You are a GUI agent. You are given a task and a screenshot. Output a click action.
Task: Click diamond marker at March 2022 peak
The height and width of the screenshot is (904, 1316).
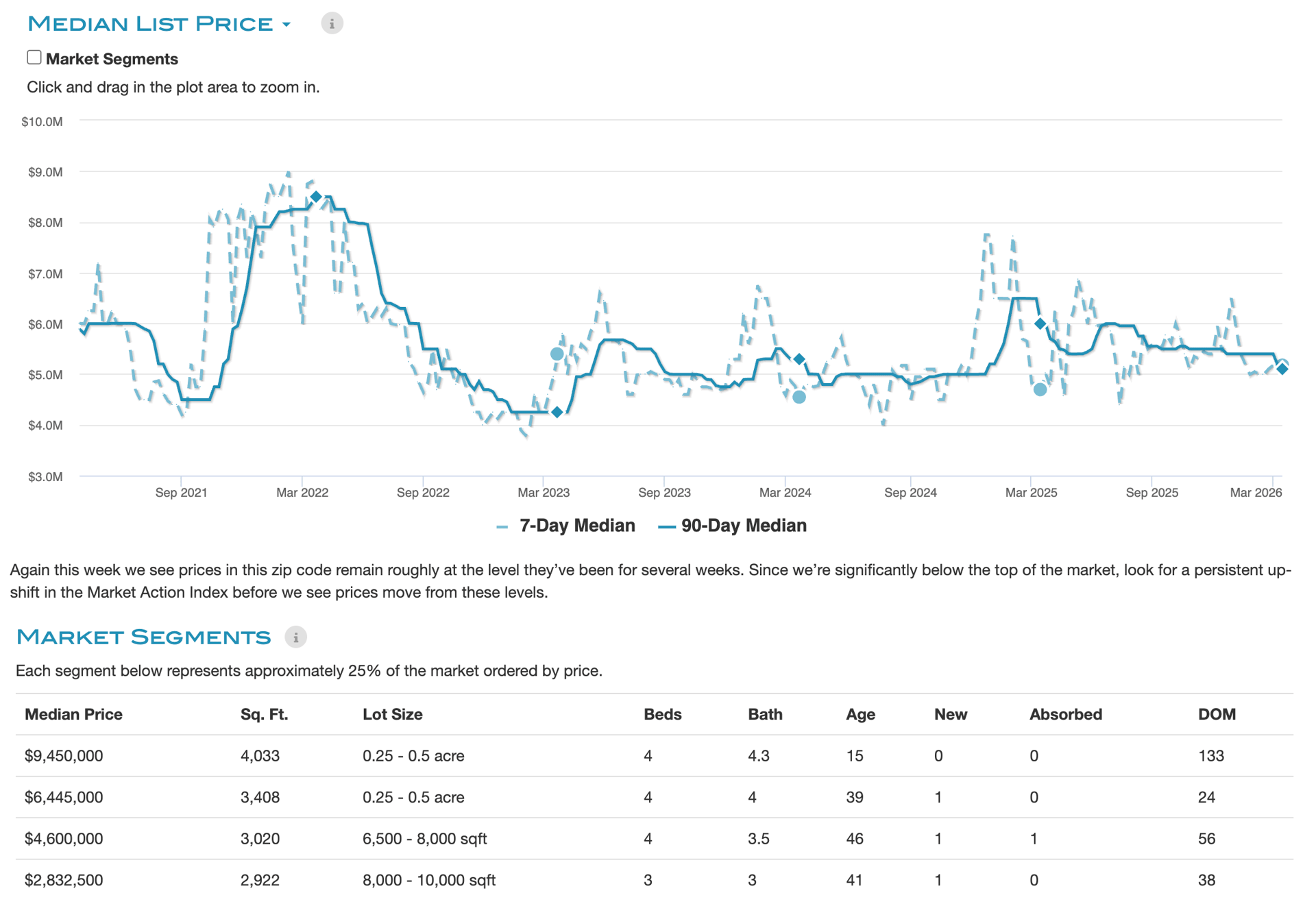click(316, 197)
